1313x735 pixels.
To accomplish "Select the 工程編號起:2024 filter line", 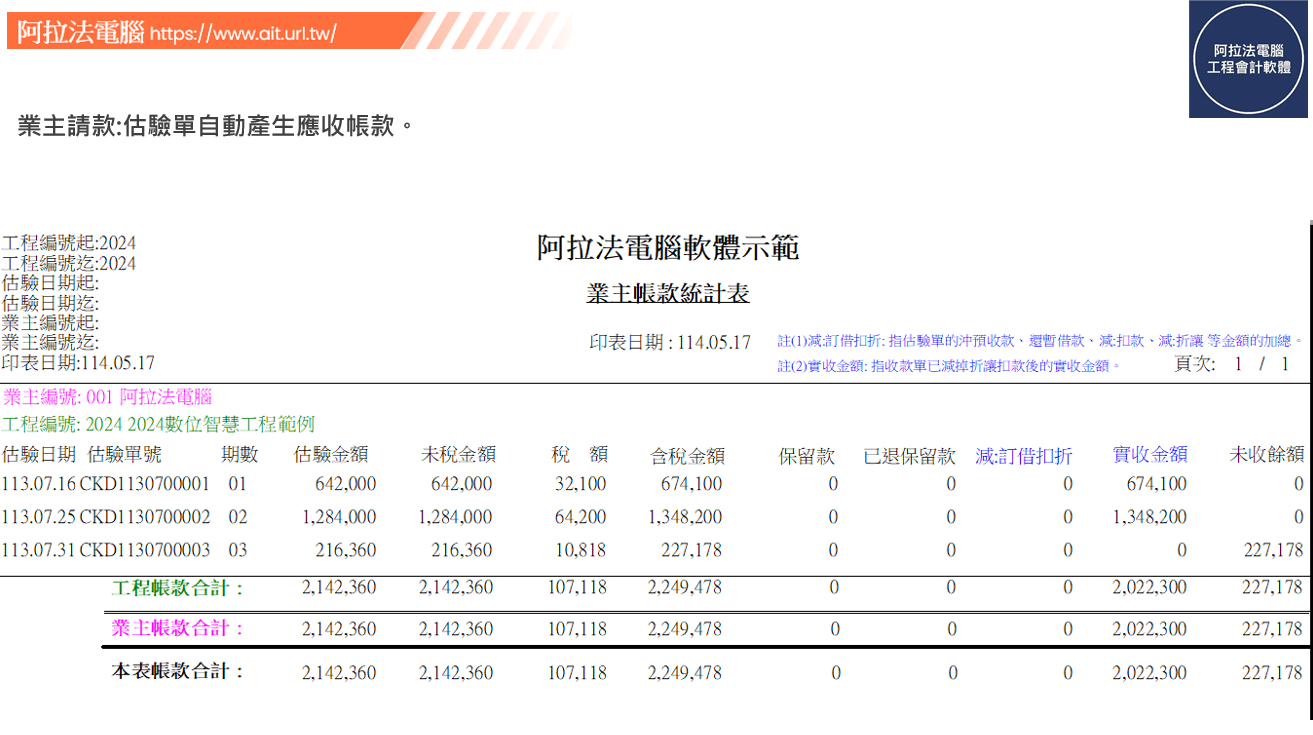I will tap(69, 244).
